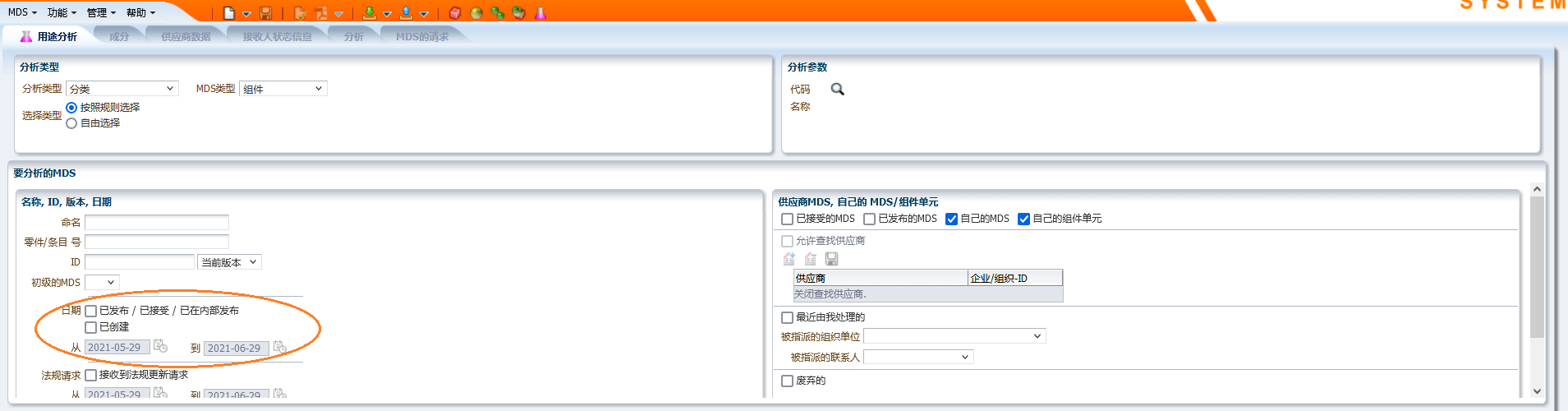Viewport: 1568px width, 411px height.
Task: Select the 自由选择 radio button
Action: tap(71, 123)
